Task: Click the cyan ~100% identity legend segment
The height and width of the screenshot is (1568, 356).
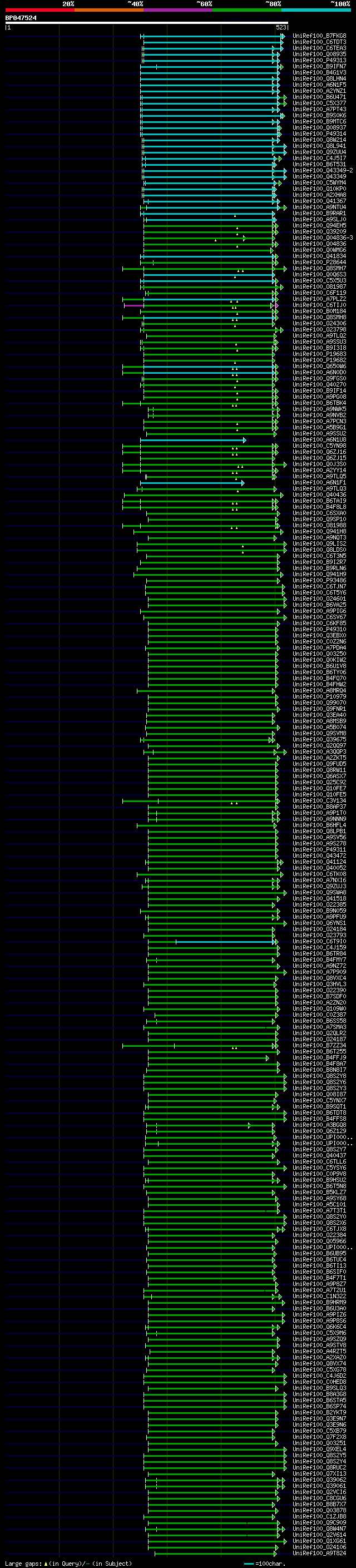Action: (316, 10)
